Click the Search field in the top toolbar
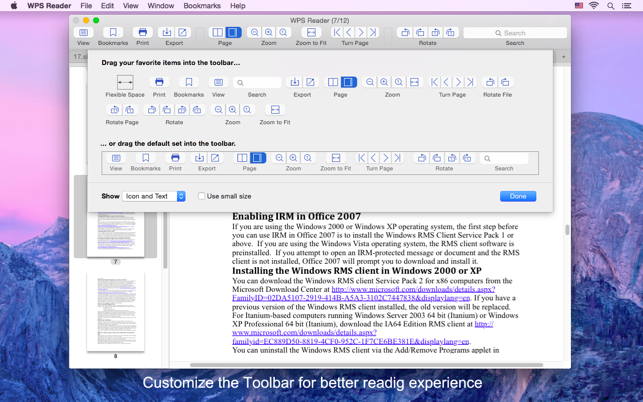643x402 pixels. (x=515, y=33)
